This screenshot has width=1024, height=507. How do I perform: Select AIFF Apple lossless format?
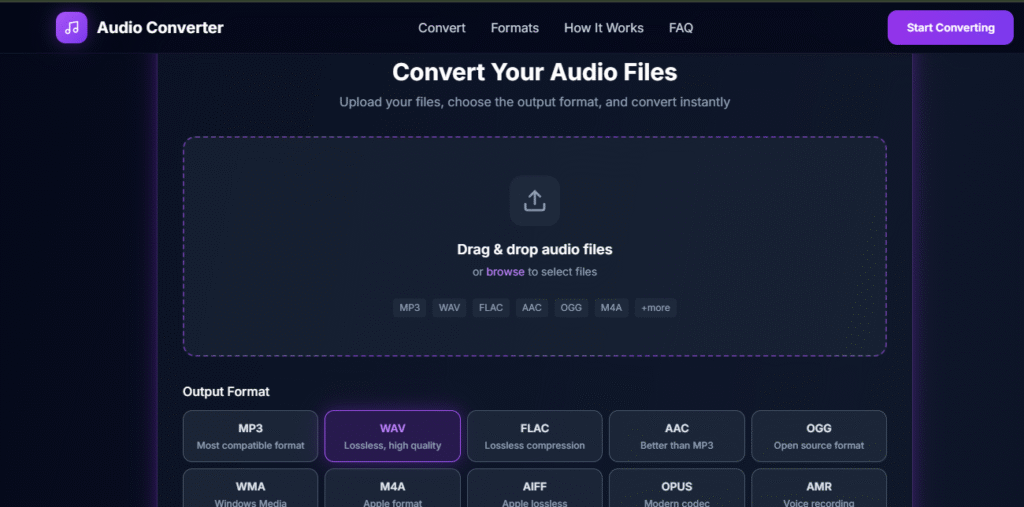click(x=534, y=490)
